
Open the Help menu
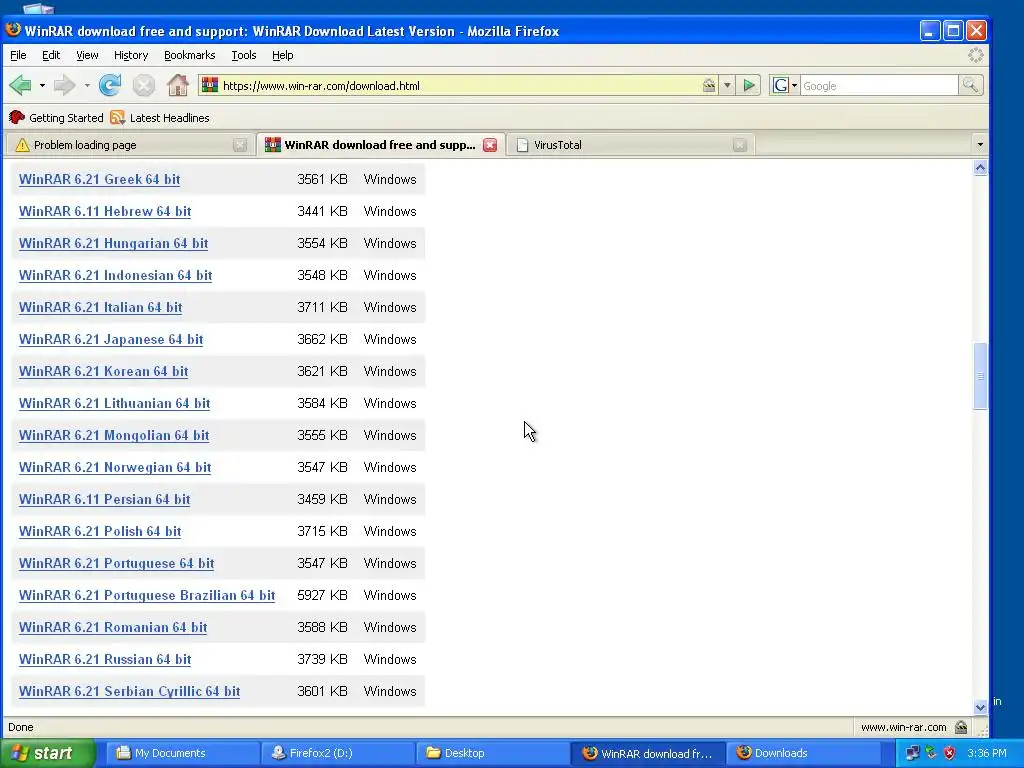[x=283, y=56]
